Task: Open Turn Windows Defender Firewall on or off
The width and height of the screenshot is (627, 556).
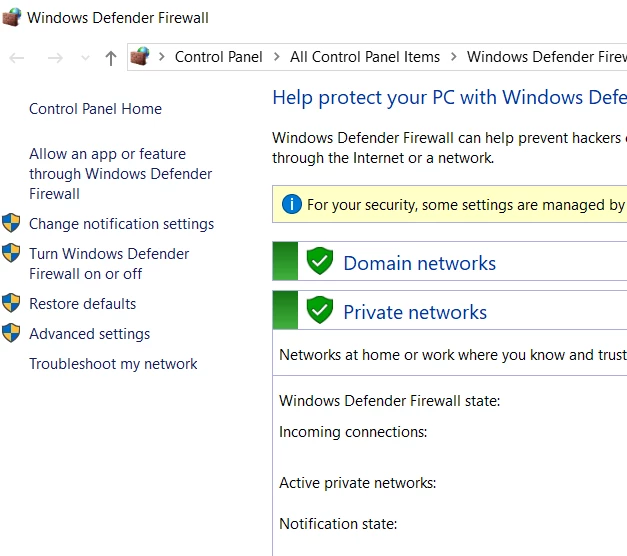Action: [x=109, y=264]
